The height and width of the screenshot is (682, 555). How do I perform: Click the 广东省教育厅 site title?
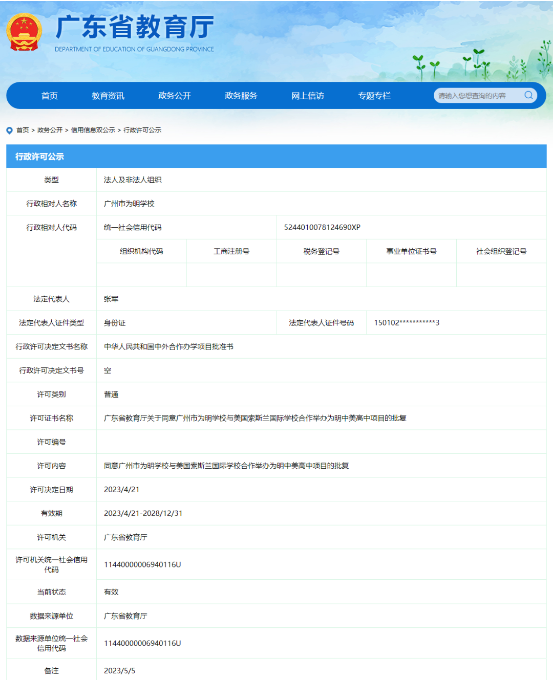134,27
